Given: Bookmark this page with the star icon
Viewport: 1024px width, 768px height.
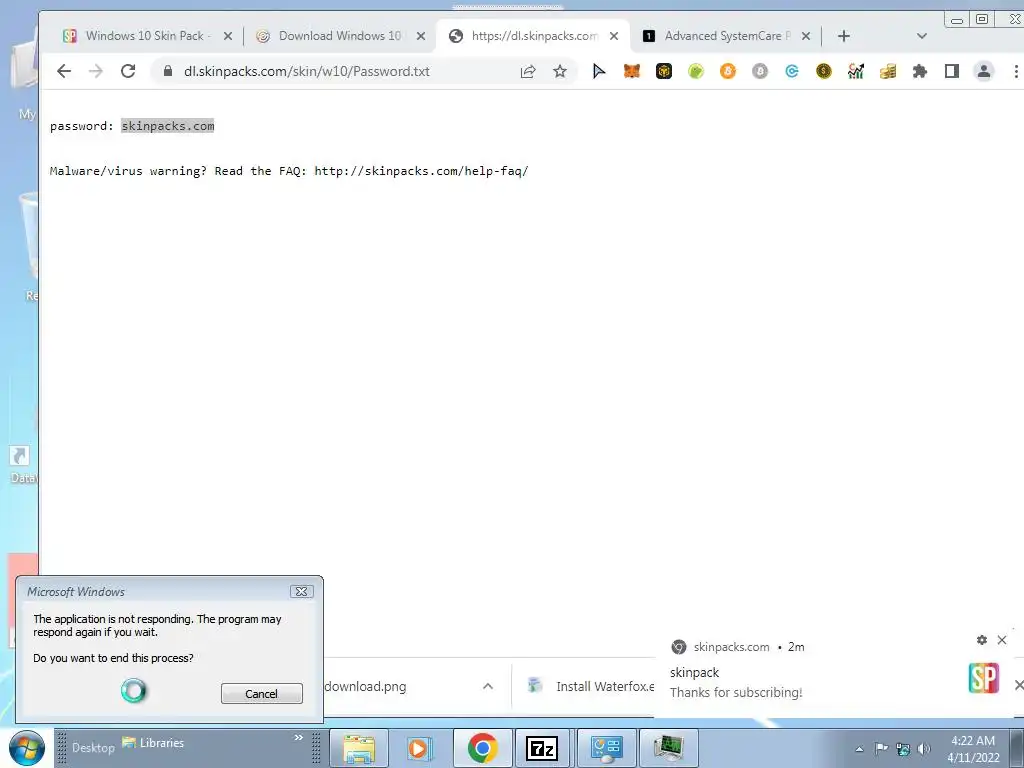Looking at the screenshot, I should (560, 71).
